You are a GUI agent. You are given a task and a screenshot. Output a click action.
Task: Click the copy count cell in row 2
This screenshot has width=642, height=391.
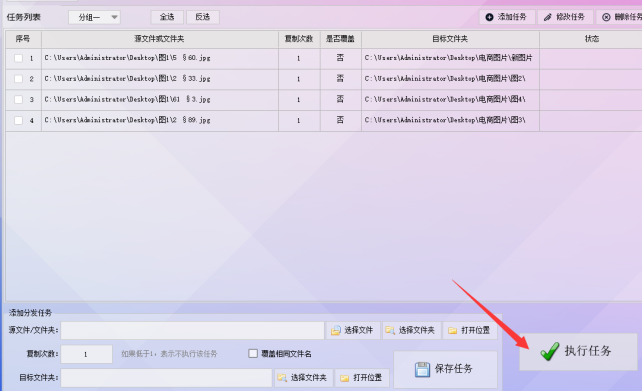pos(299,79)
